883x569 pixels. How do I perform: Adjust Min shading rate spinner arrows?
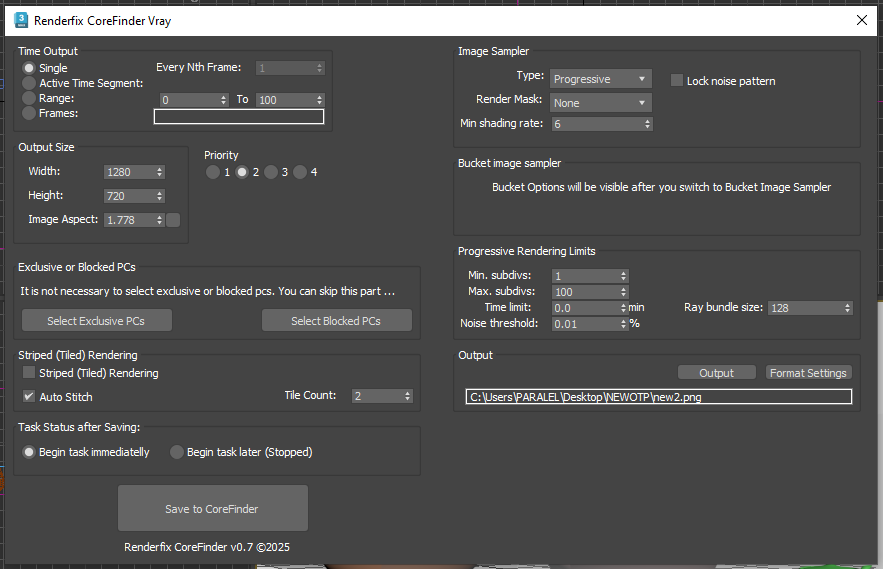647,124
